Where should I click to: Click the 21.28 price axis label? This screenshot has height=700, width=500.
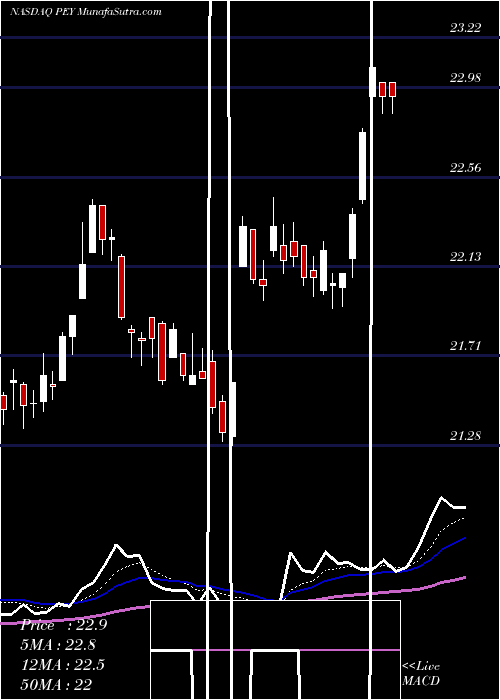466,436
